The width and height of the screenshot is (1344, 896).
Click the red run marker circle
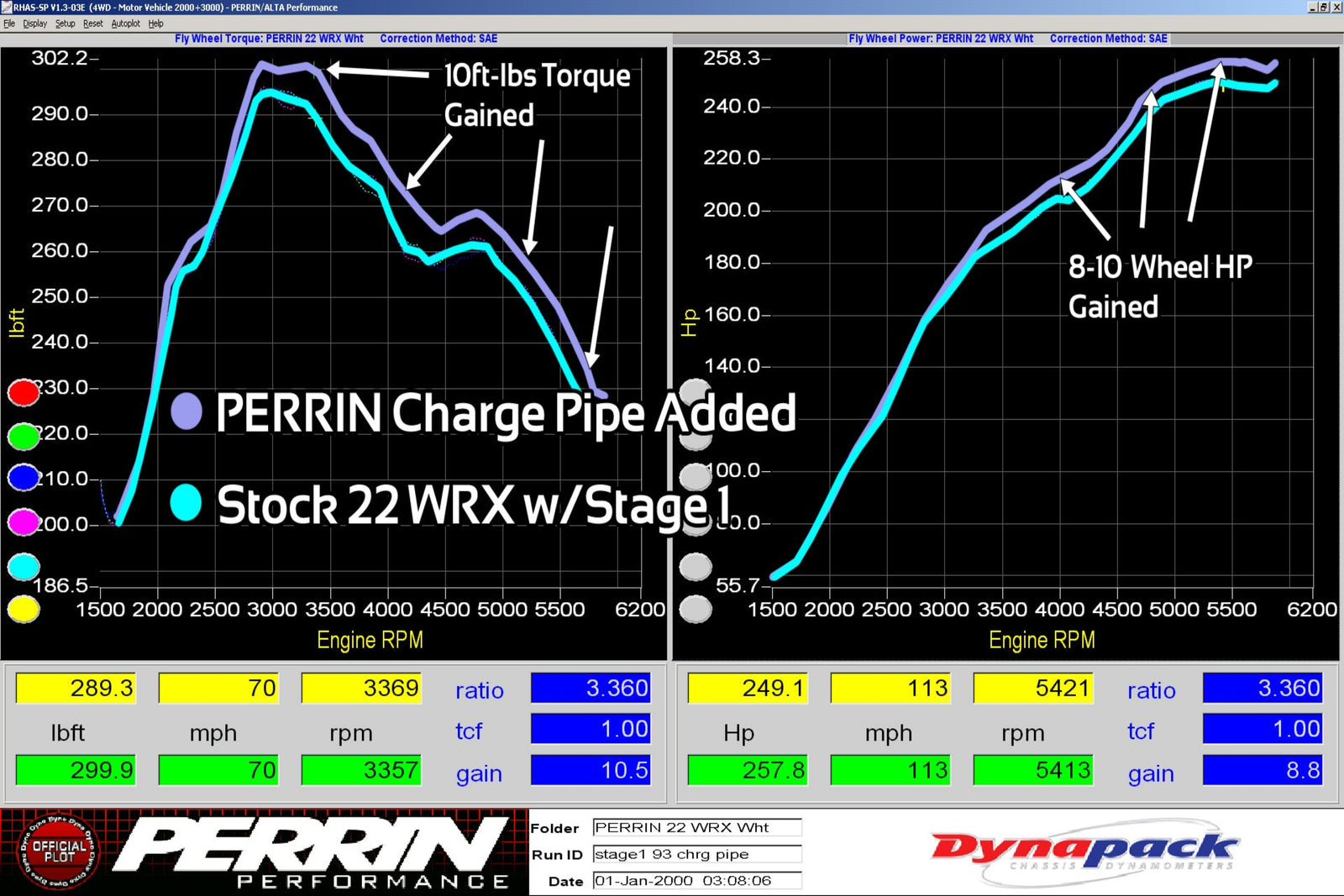[x=24, y=392]
